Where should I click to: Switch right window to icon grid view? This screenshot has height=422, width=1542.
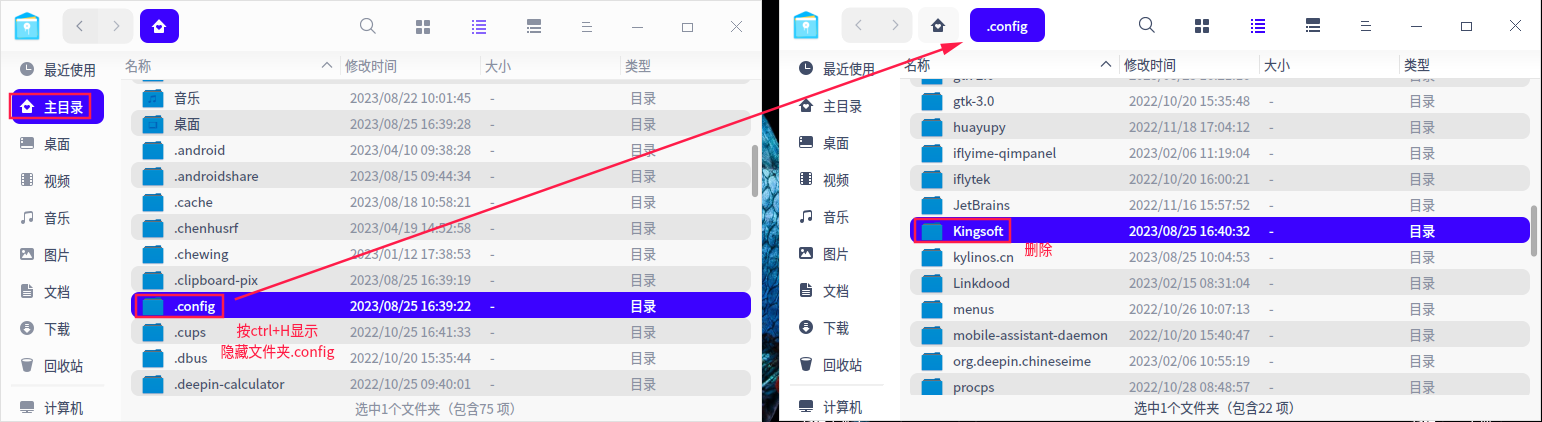[1203, 26]
